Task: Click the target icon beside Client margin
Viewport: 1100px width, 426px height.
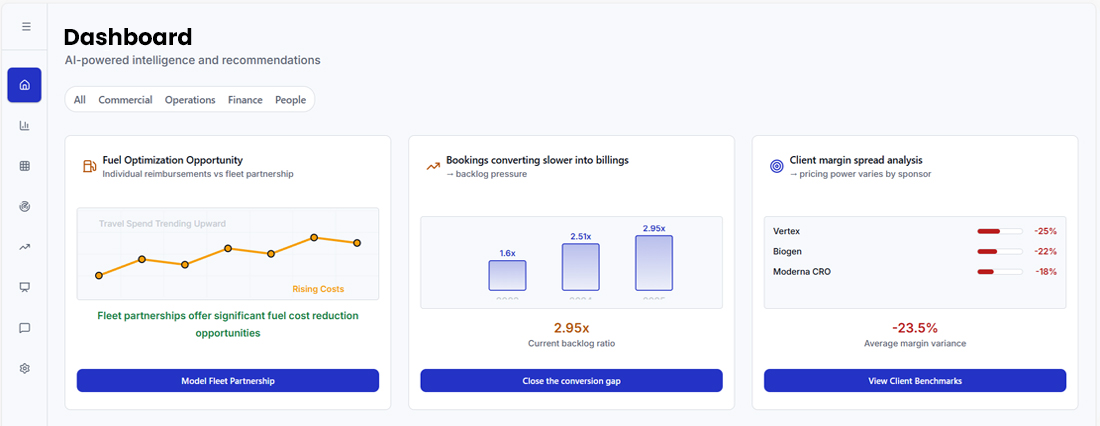Action: 776,166
